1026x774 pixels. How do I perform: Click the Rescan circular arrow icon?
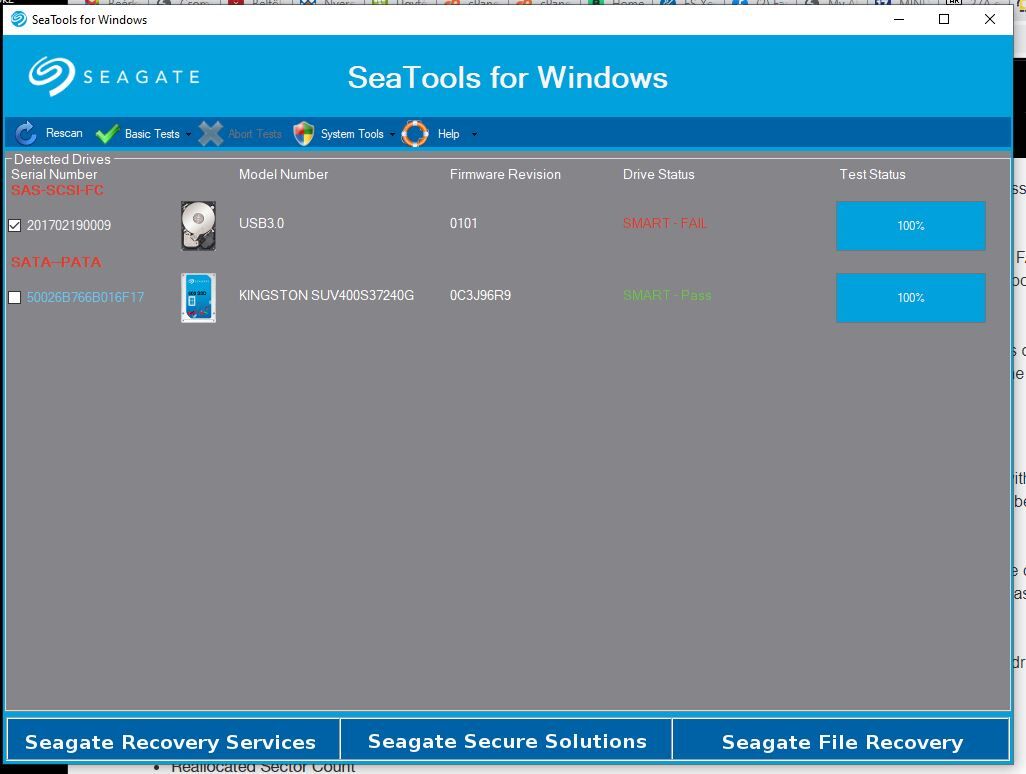coord(26,133)
